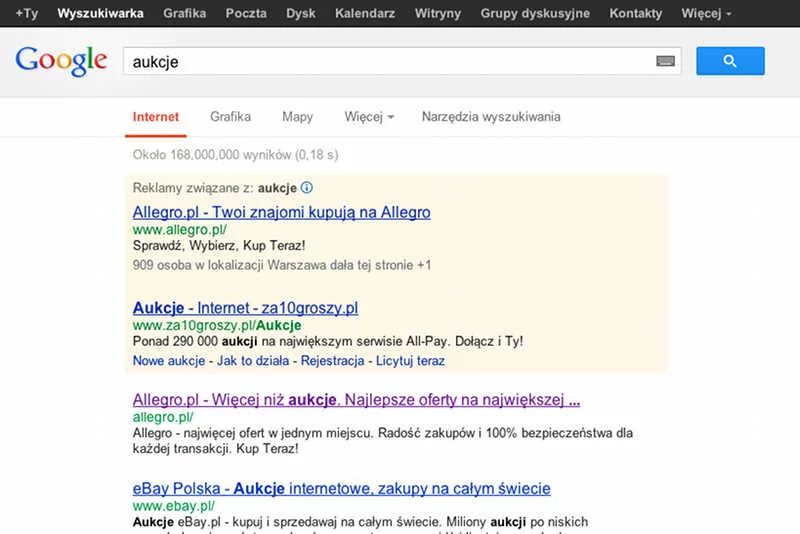The height and width of the screenshot is (534, 800).
Task: Click the text Sprawdź, Wybierz, Kup Teraz!
Action: pos(219,245)
